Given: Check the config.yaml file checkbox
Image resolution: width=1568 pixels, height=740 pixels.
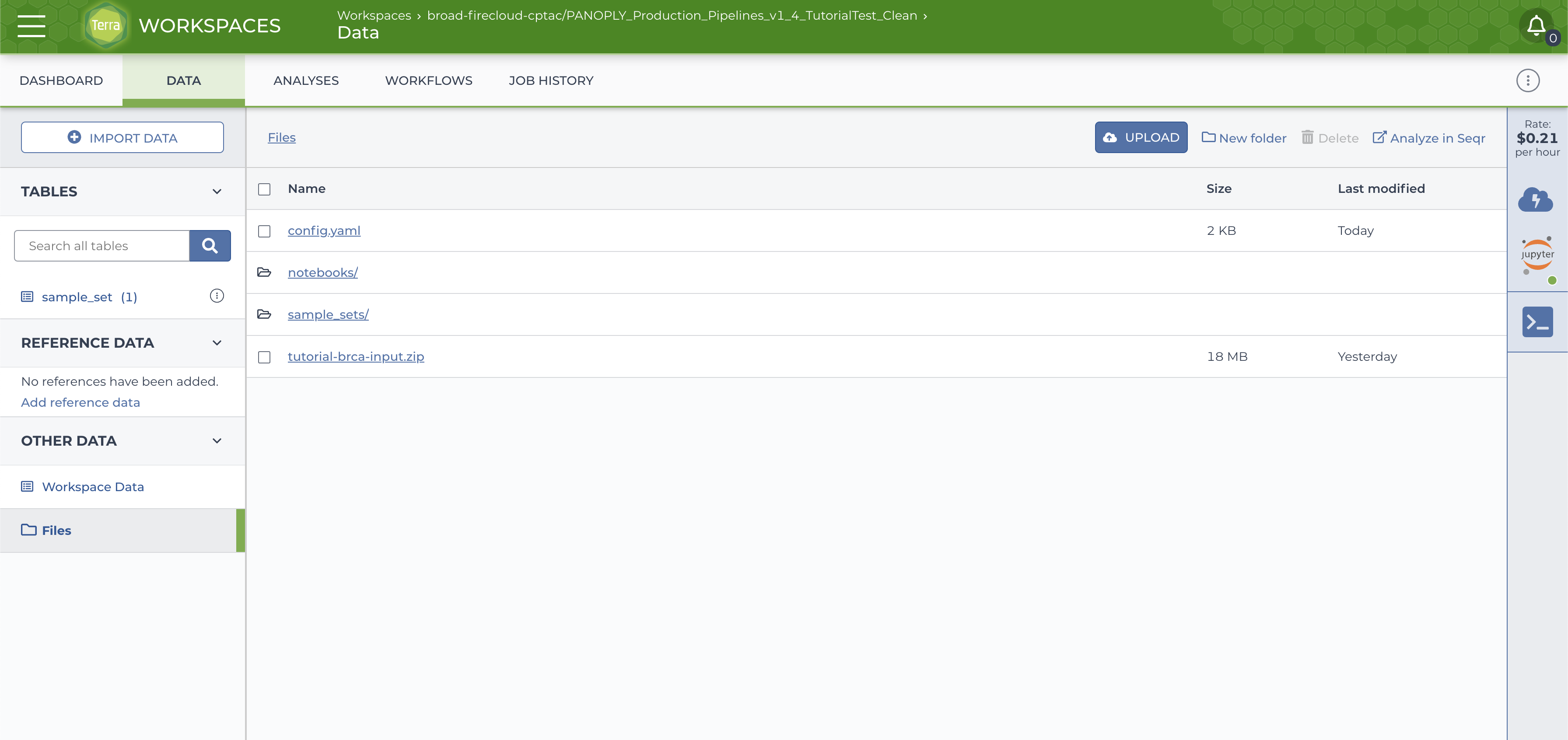Looking at the screenshot, I should 264,231.
